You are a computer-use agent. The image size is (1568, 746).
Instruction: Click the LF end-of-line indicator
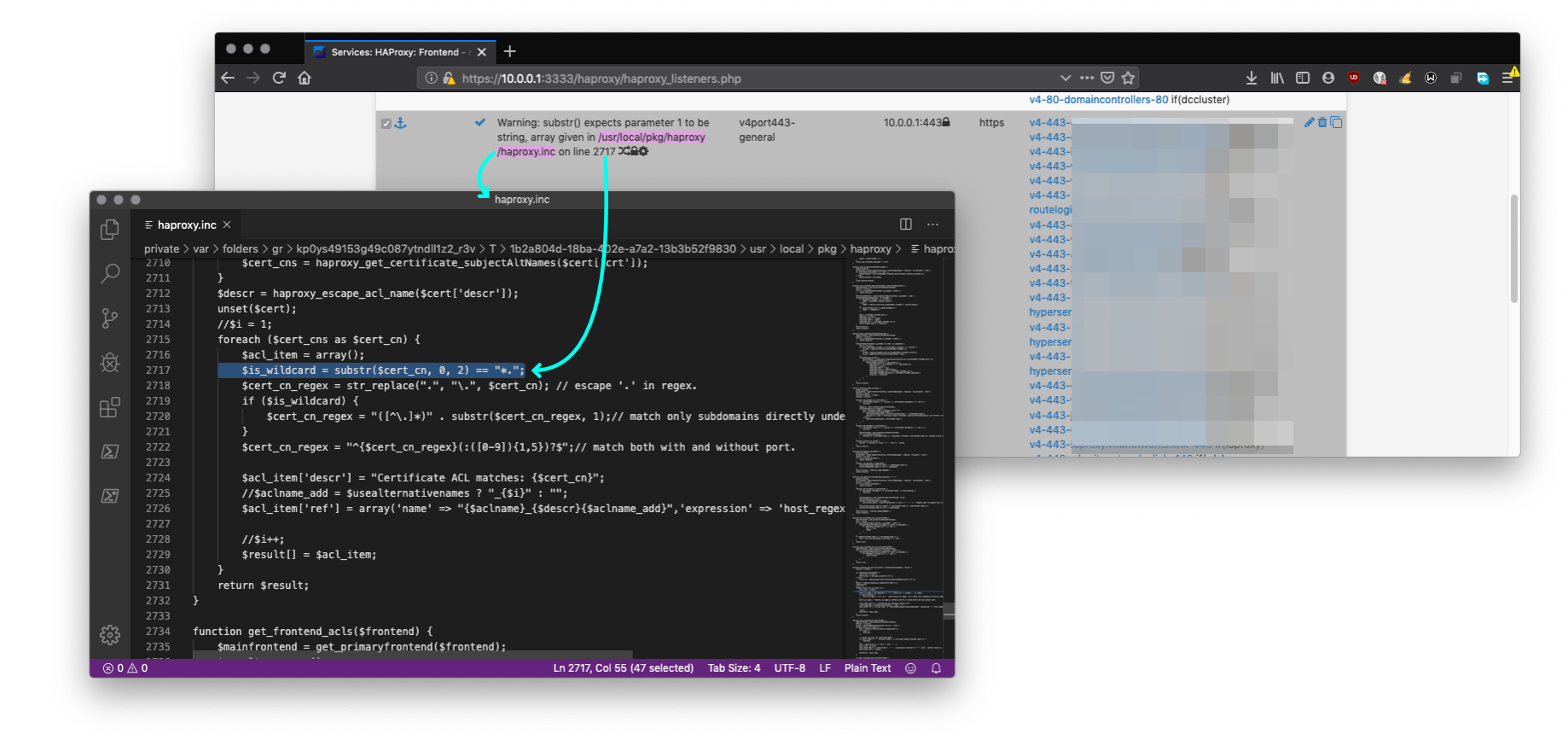click(825, 668)
